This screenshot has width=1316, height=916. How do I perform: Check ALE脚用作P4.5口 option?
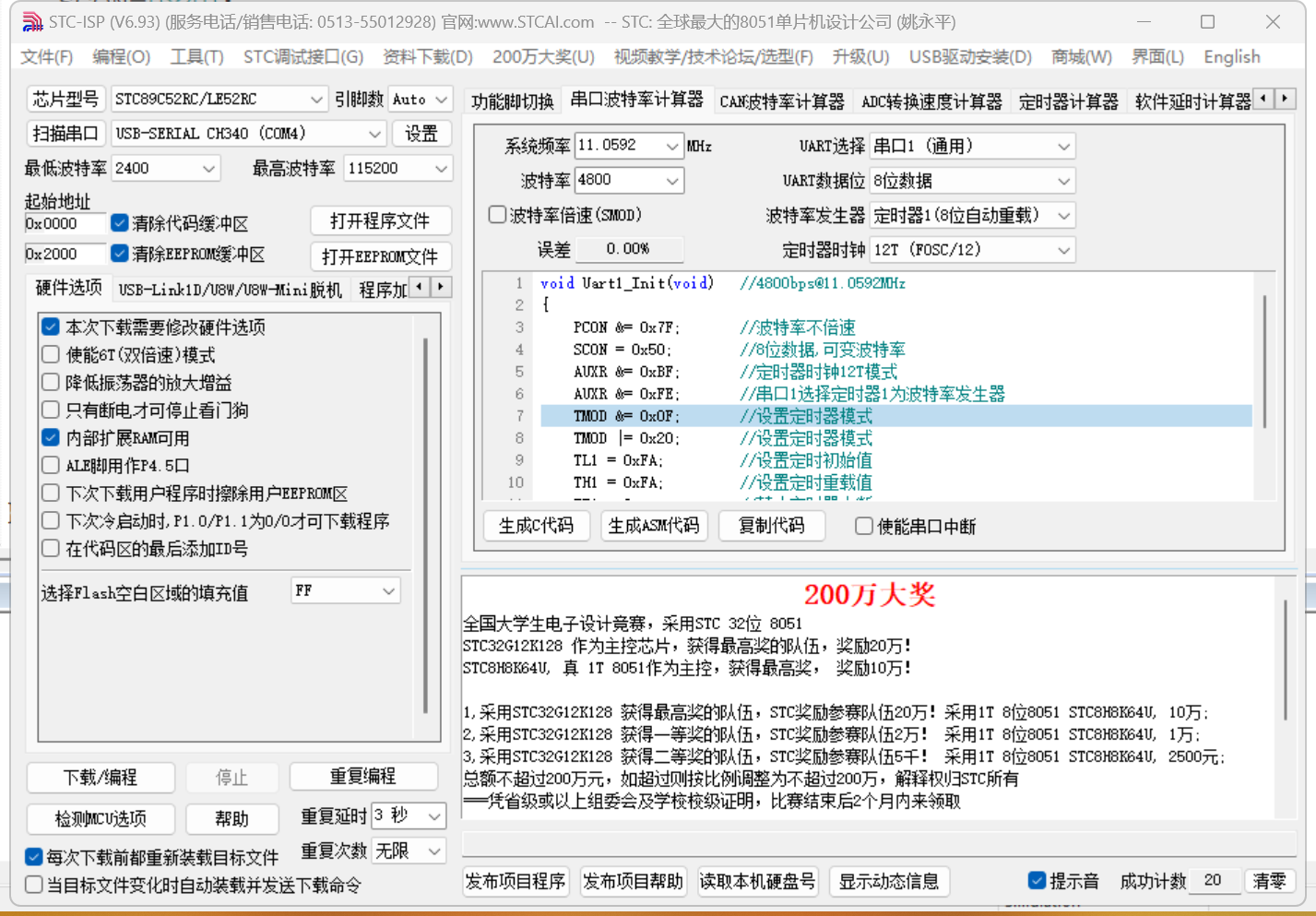(51, 465)
